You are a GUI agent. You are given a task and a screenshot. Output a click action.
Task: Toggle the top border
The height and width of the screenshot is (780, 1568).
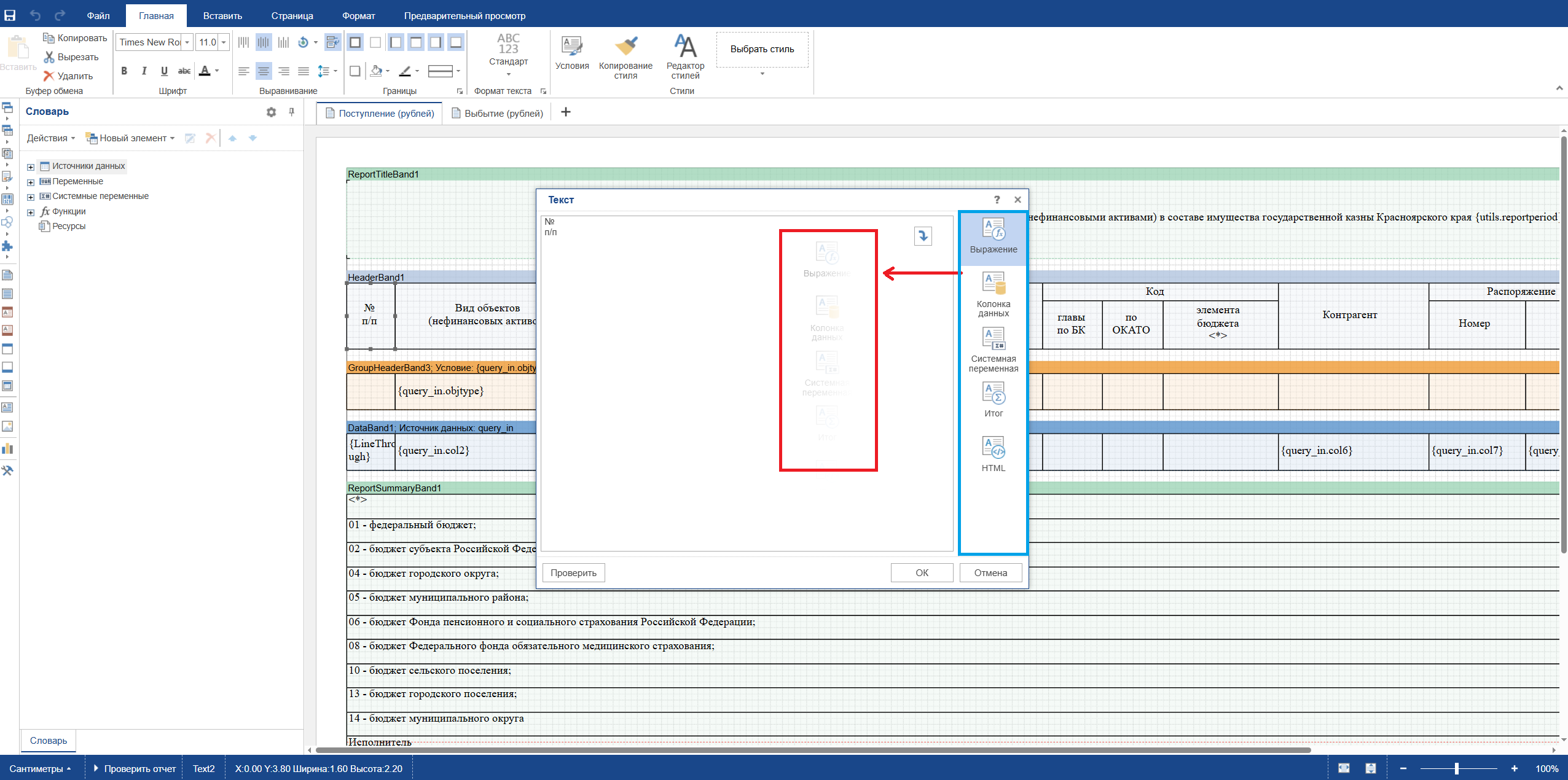[416, 42]
